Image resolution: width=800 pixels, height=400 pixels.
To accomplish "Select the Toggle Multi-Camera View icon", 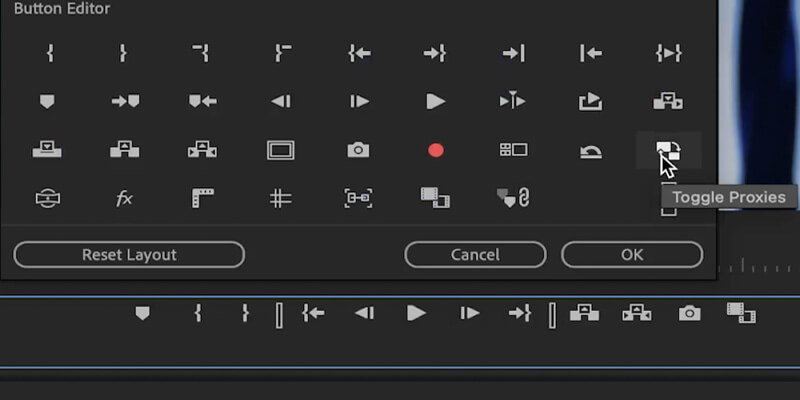I will (x=513, y=149).
